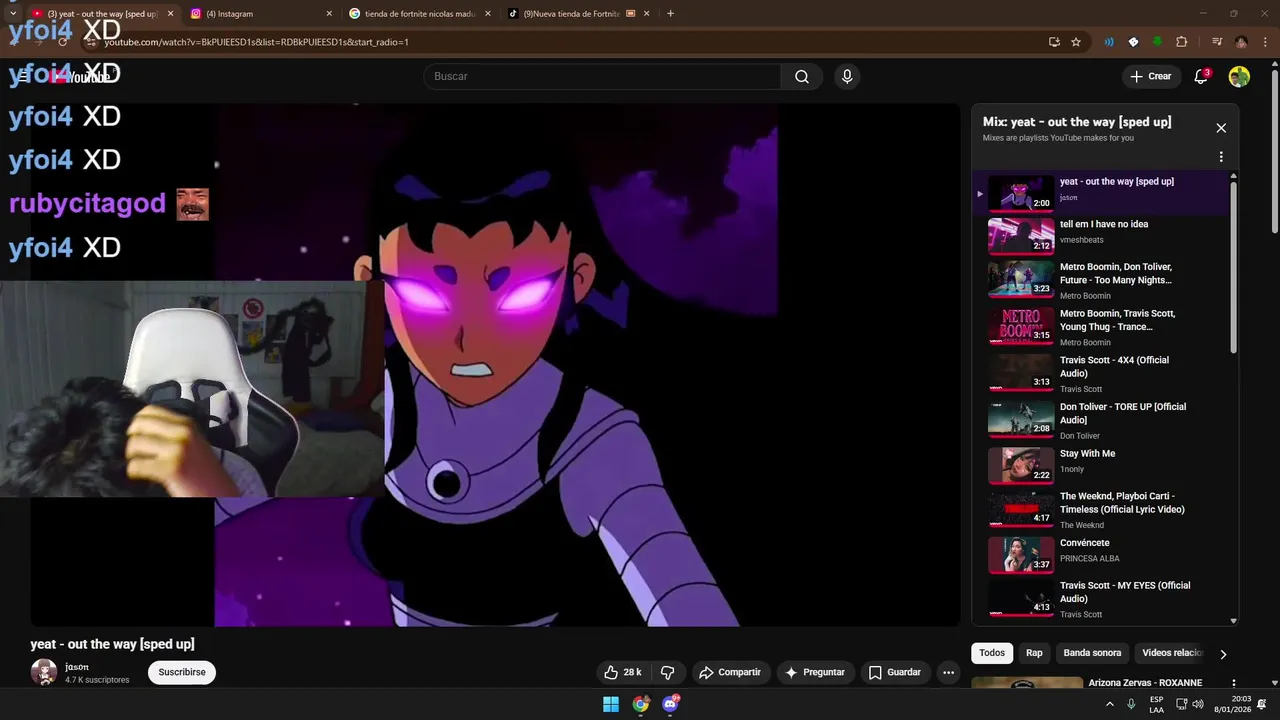Open Windows notification center bell
1280x720 pixels.
(1262, 704)
